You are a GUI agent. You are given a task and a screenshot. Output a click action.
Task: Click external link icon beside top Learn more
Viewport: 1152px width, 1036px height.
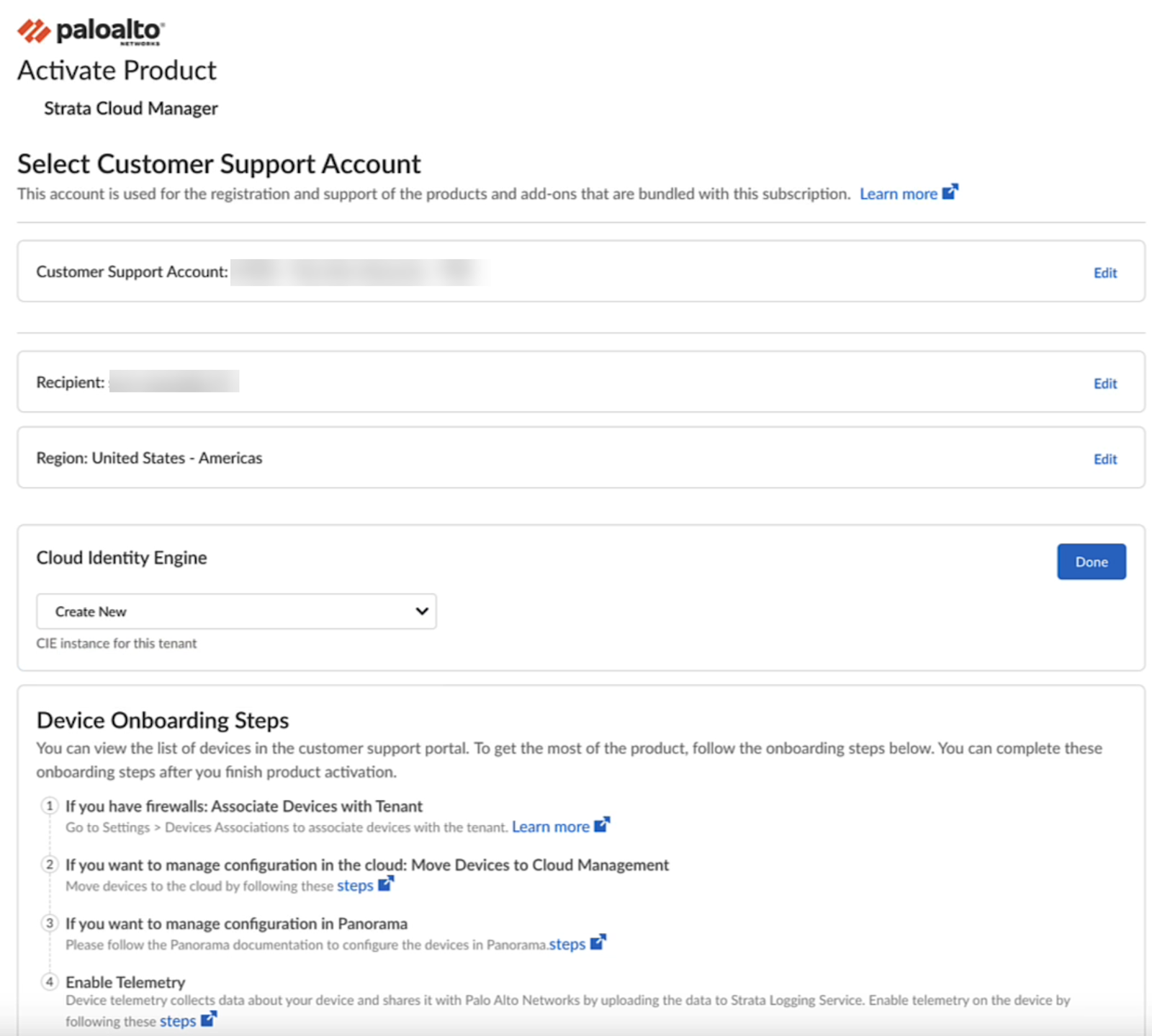(950, 192)
